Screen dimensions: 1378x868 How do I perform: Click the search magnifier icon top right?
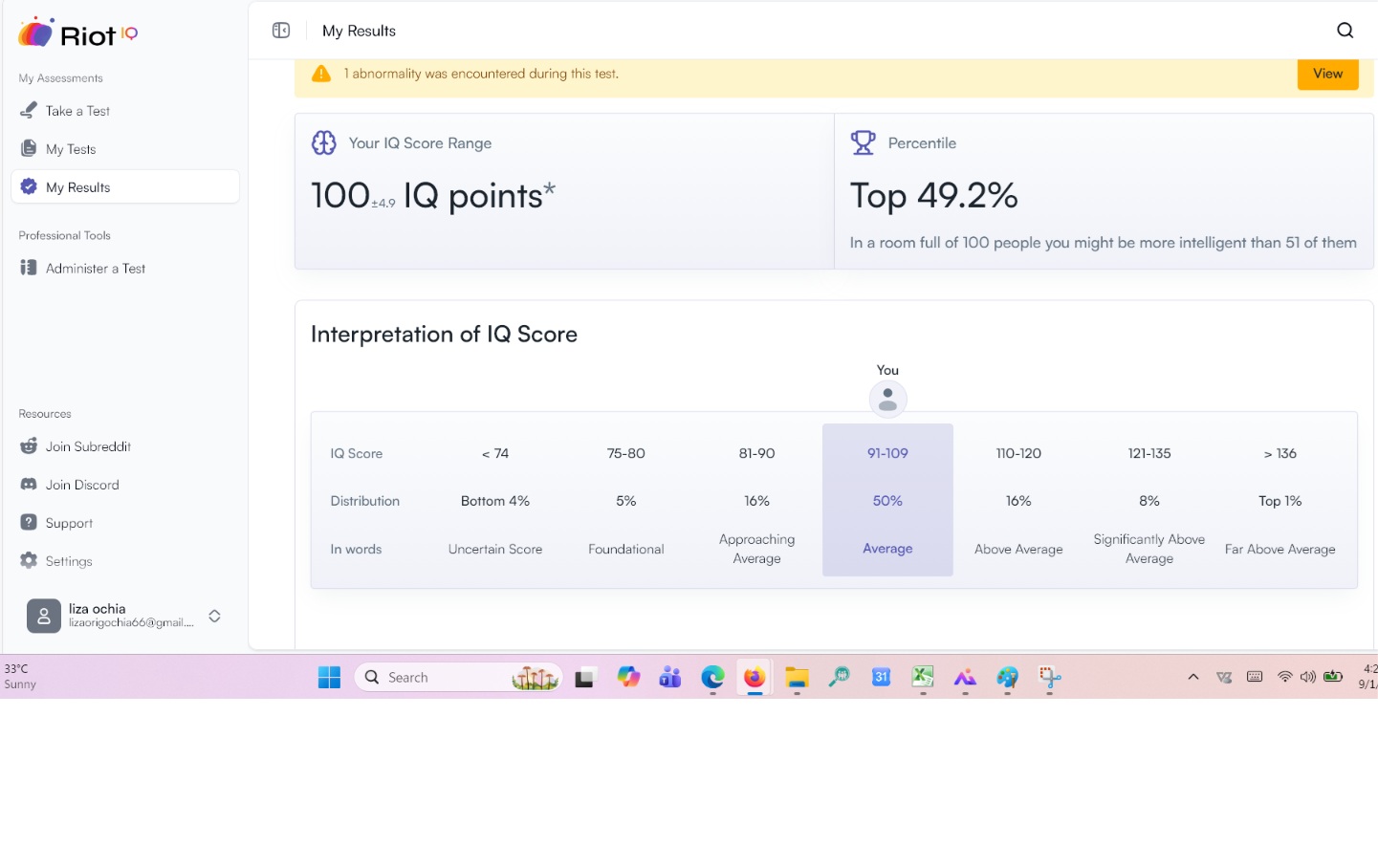[x=1345, y=31]
